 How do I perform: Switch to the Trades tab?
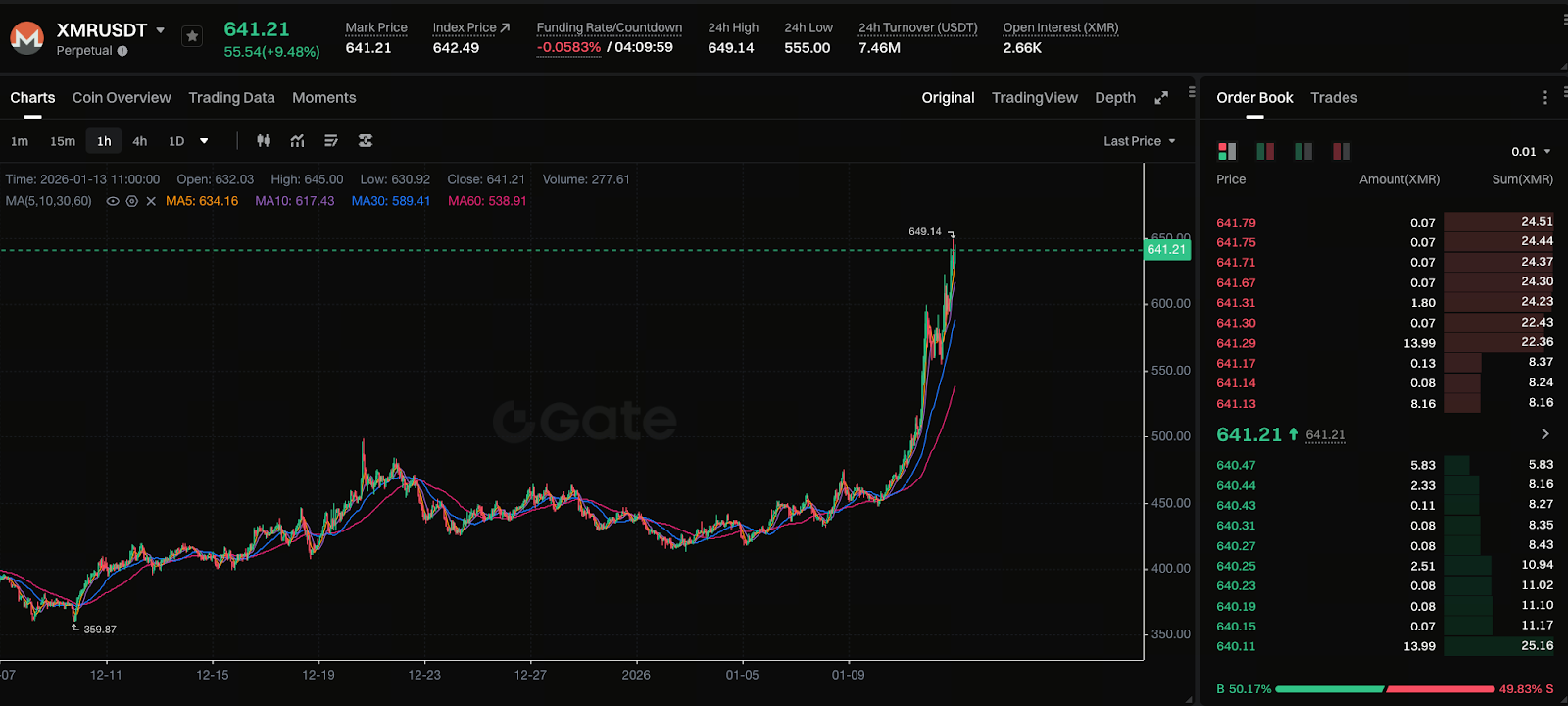point(1334,98)
